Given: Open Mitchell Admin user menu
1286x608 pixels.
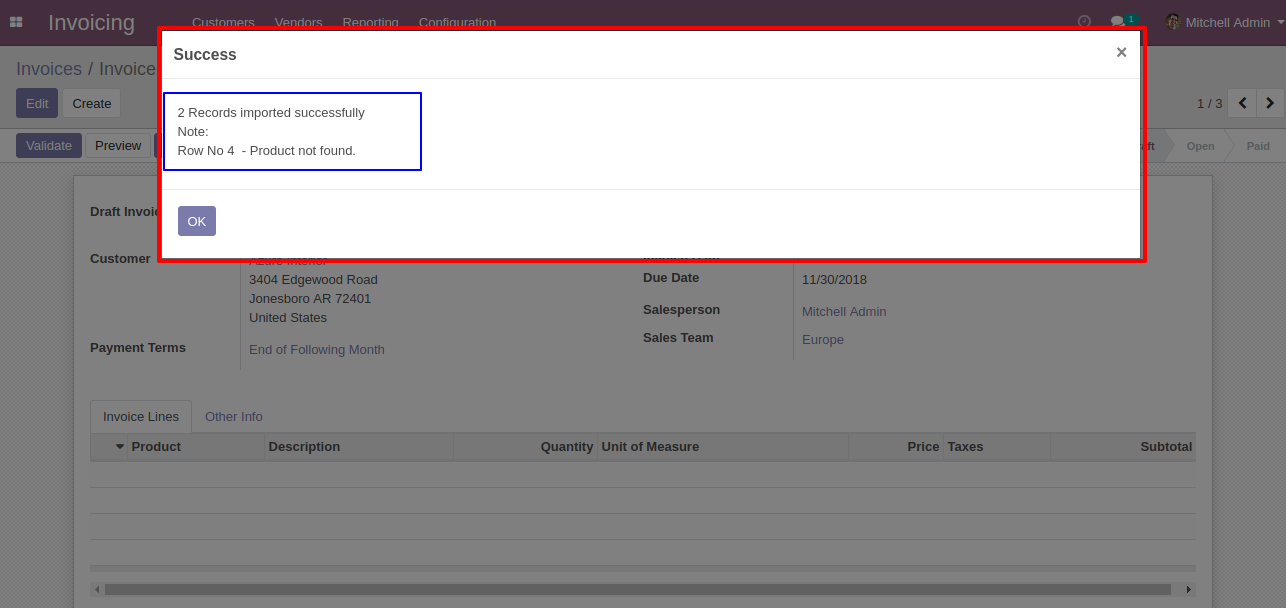Looking at the screenshot, I should (x=1218, y=22).
